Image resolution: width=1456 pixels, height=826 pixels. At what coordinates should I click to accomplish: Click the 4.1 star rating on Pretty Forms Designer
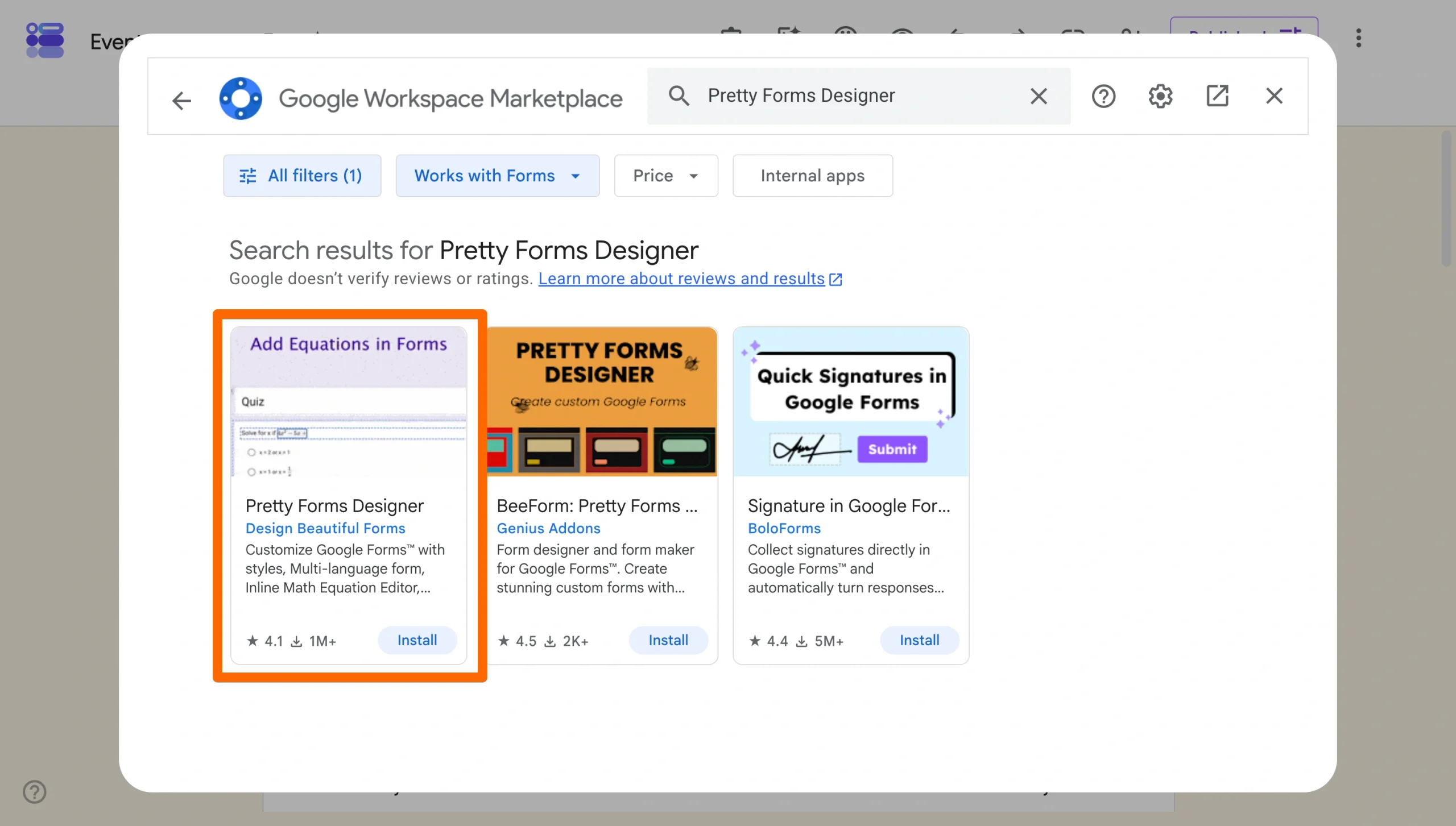(x=264, y=641)
